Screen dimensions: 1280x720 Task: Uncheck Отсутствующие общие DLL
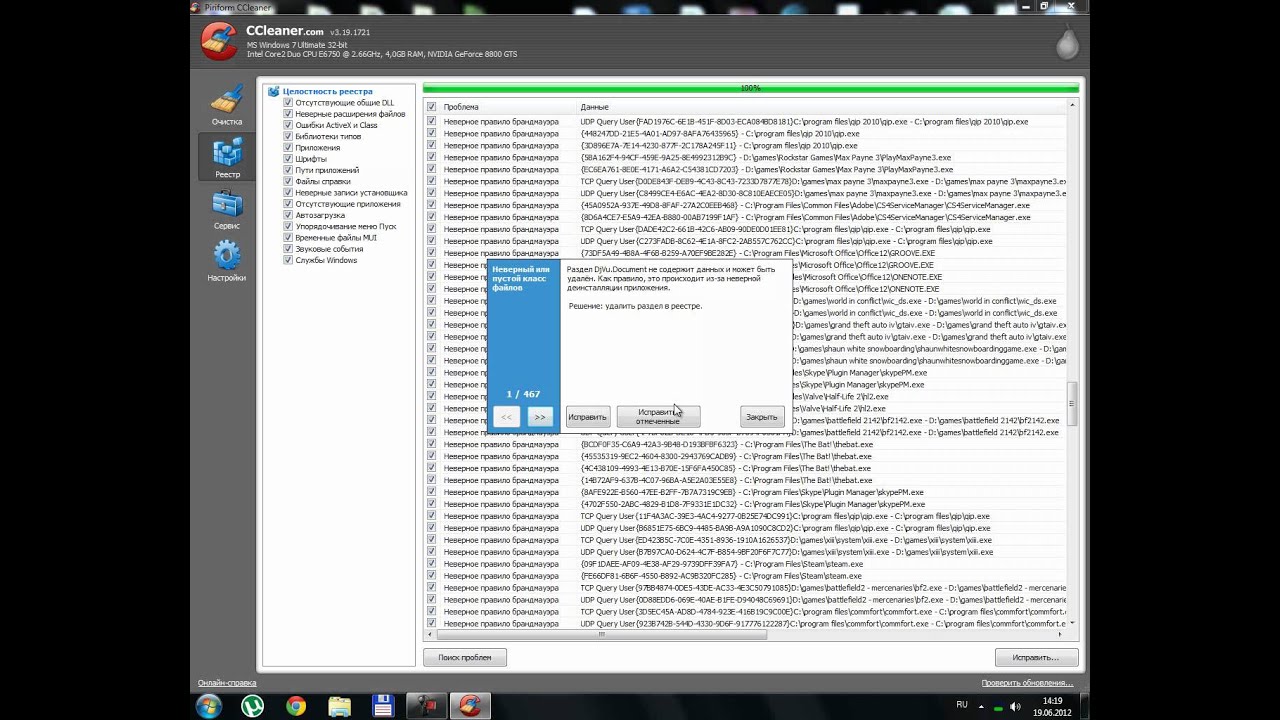pyautogui.click(x=288, y=102)
